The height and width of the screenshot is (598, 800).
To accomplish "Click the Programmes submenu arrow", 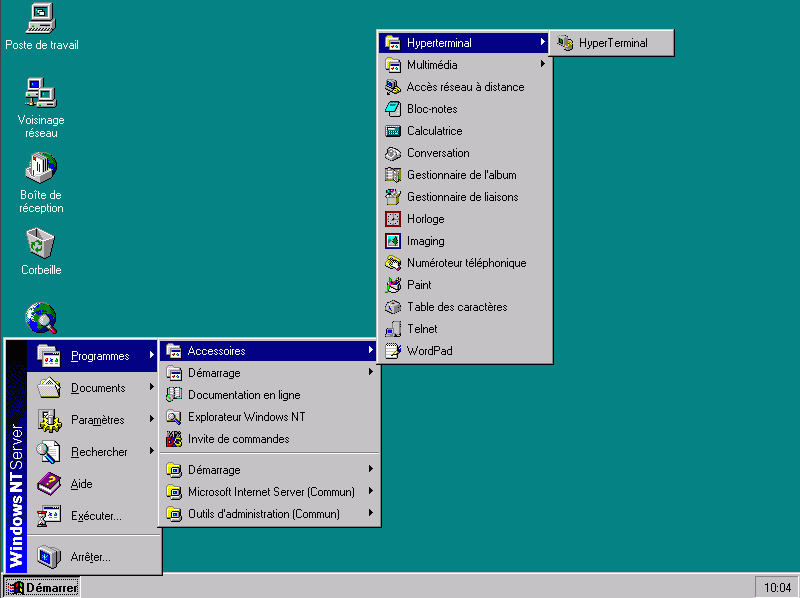I will (152, 355).
